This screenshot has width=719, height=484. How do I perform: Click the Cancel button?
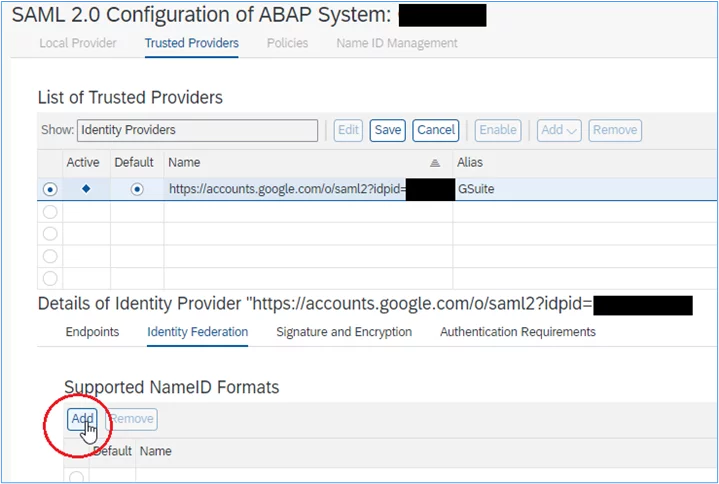point(436,130)
